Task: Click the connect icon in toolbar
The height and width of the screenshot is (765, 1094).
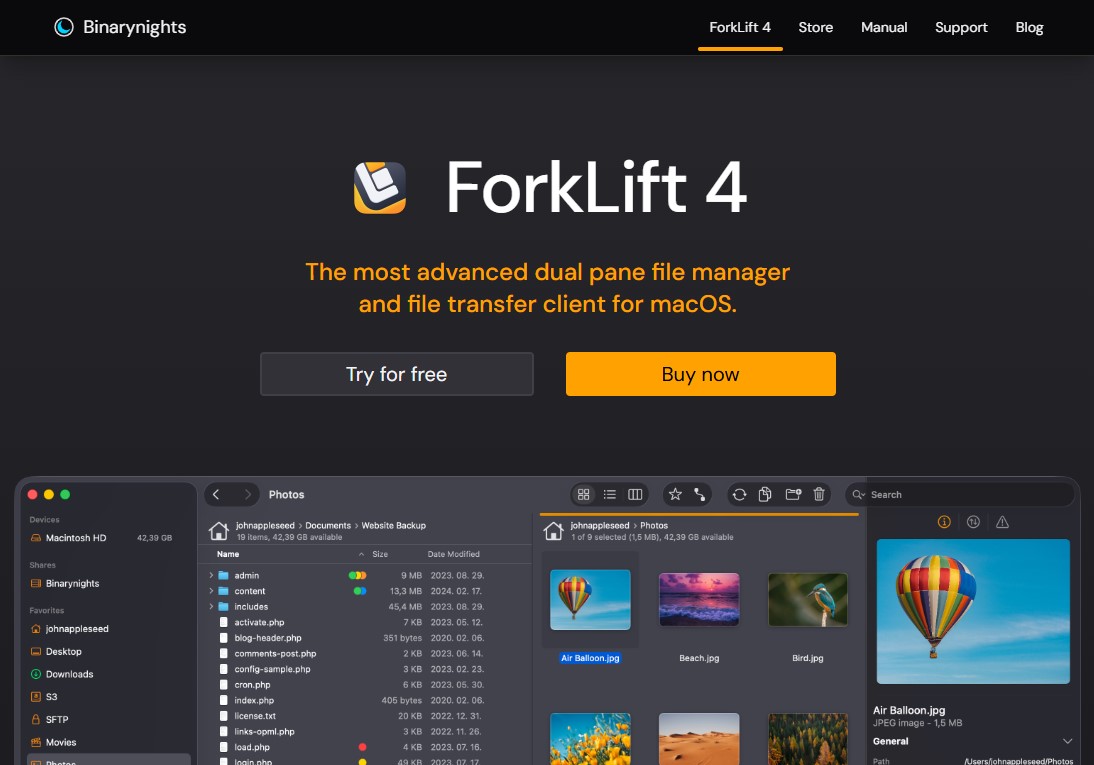Action: 700,494
